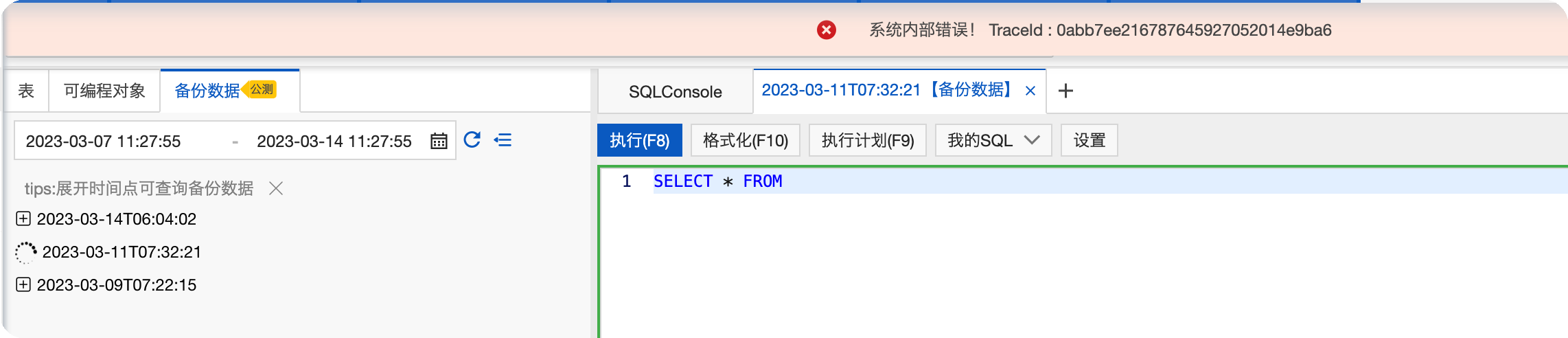Click the 格式化(F10) format button

pos(746,140)
